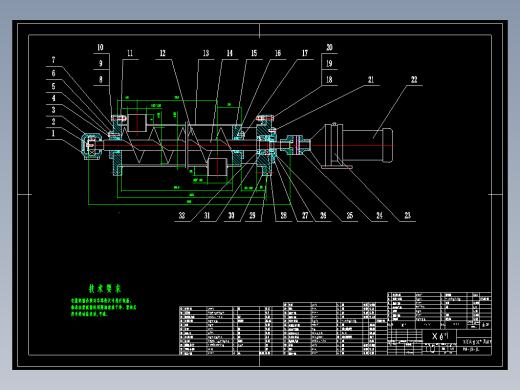Select bottom callout number 28

tap(283, 216)
